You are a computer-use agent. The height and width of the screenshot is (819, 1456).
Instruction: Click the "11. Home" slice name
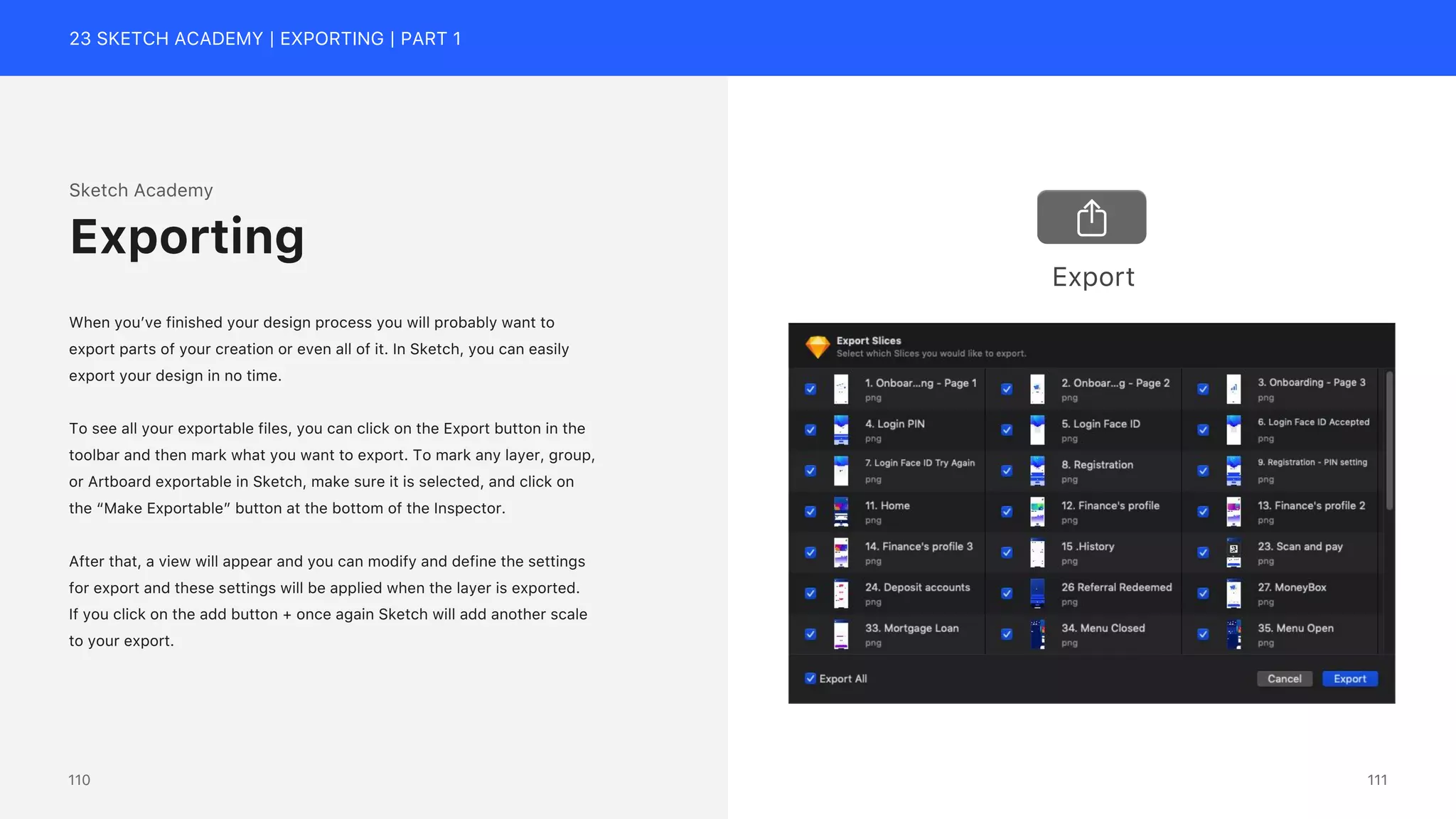click(887, 505)
